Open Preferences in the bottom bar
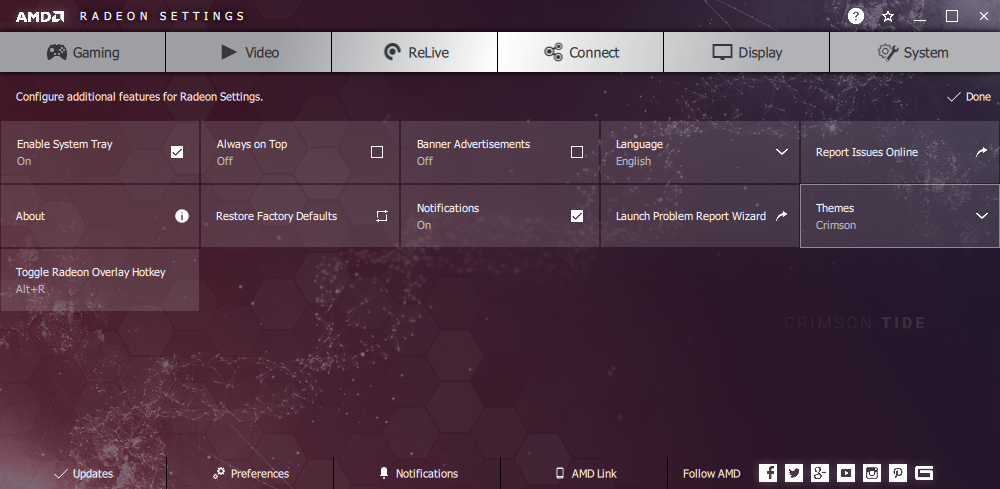This screenshot has width=1000, height=489. pos(251,474)
